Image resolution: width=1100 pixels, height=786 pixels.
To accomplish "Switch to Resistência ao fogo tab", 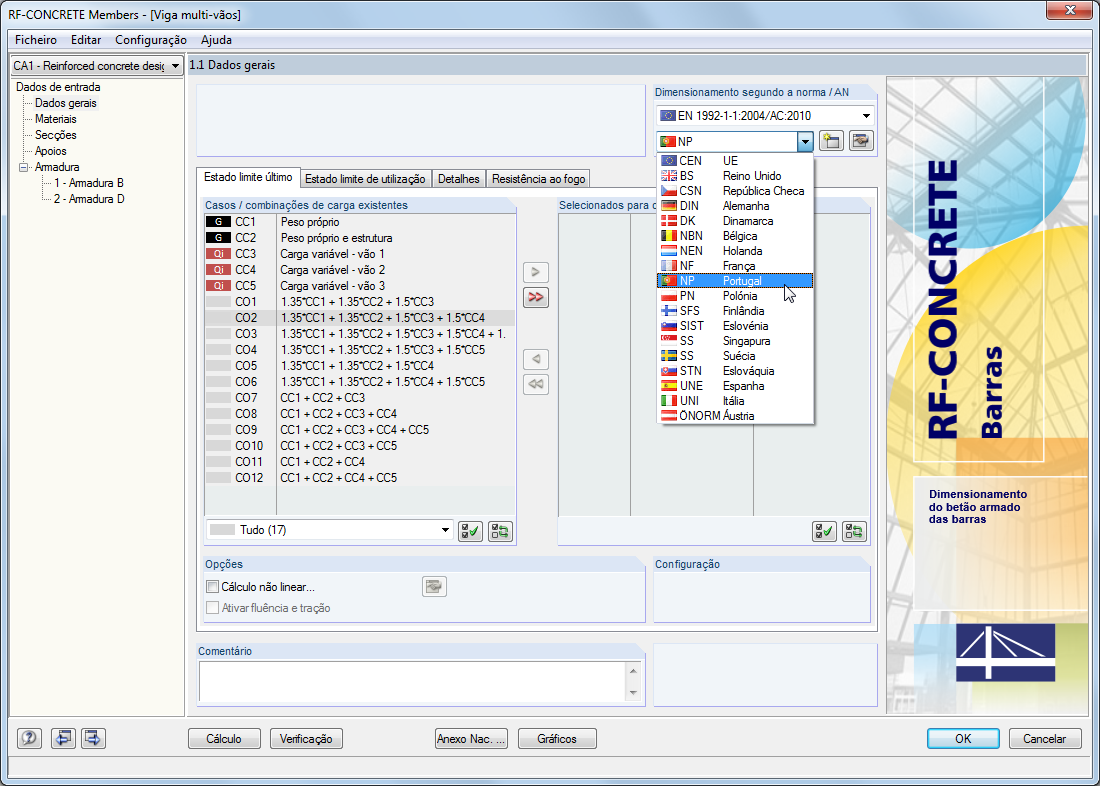I will (539, 179).
